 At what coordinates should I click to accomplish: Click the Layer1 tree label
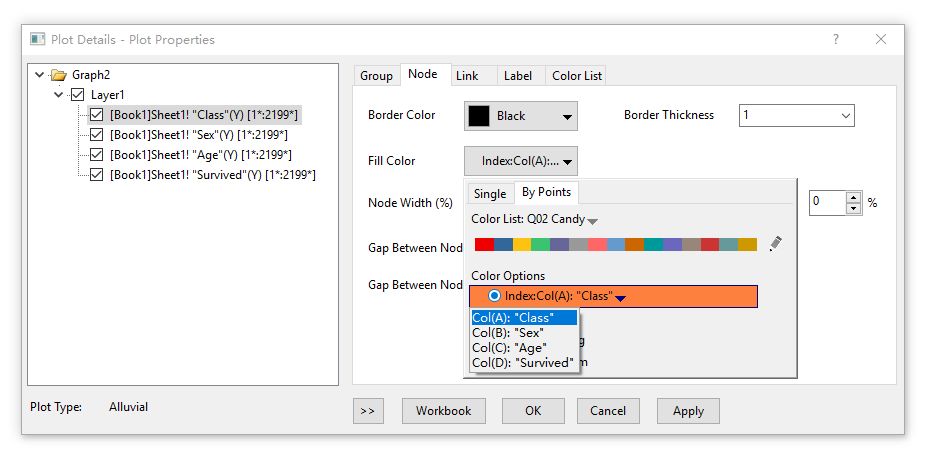click(x=107, y=95)
